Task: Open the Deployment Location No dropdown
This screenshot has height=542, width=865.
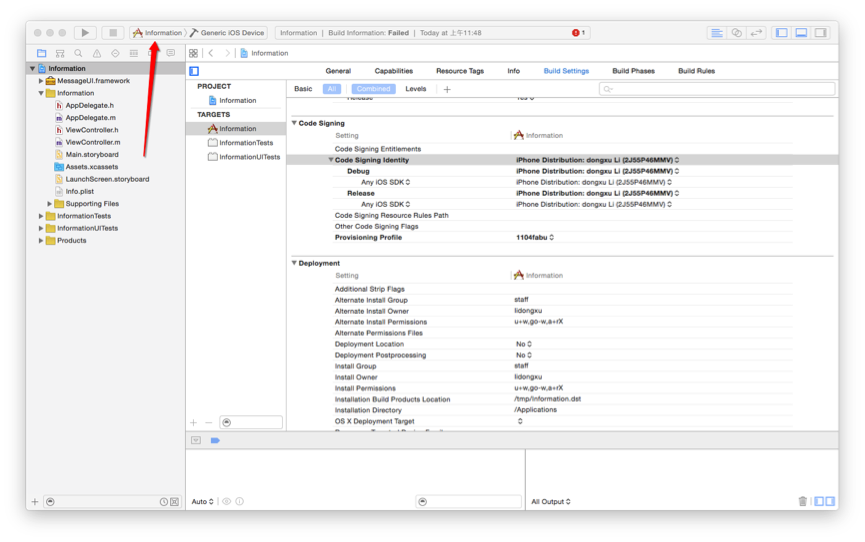Action: tap(524, 344)
